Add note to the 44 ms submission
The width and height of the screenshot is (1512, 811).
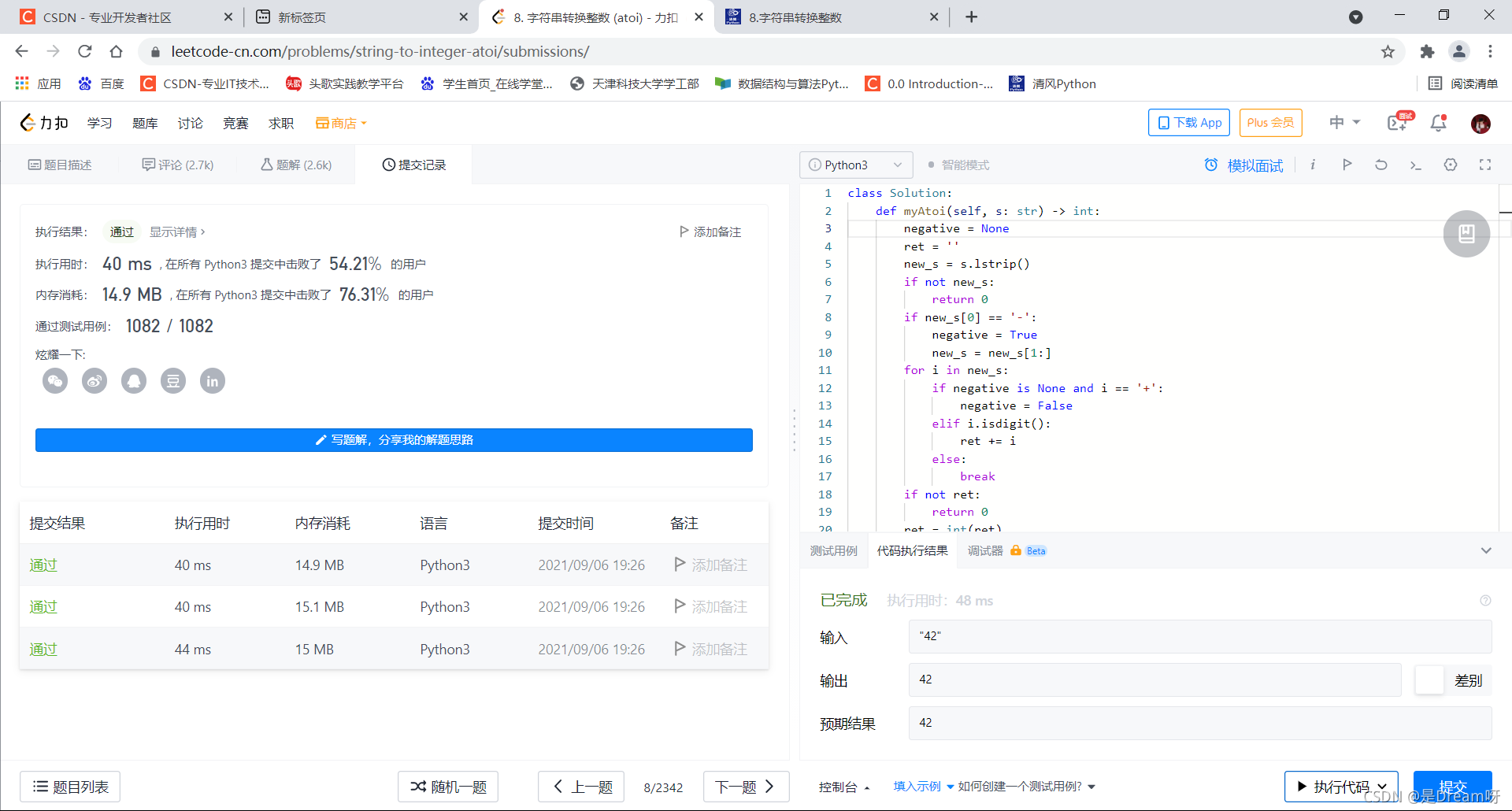tap(710, 649)
